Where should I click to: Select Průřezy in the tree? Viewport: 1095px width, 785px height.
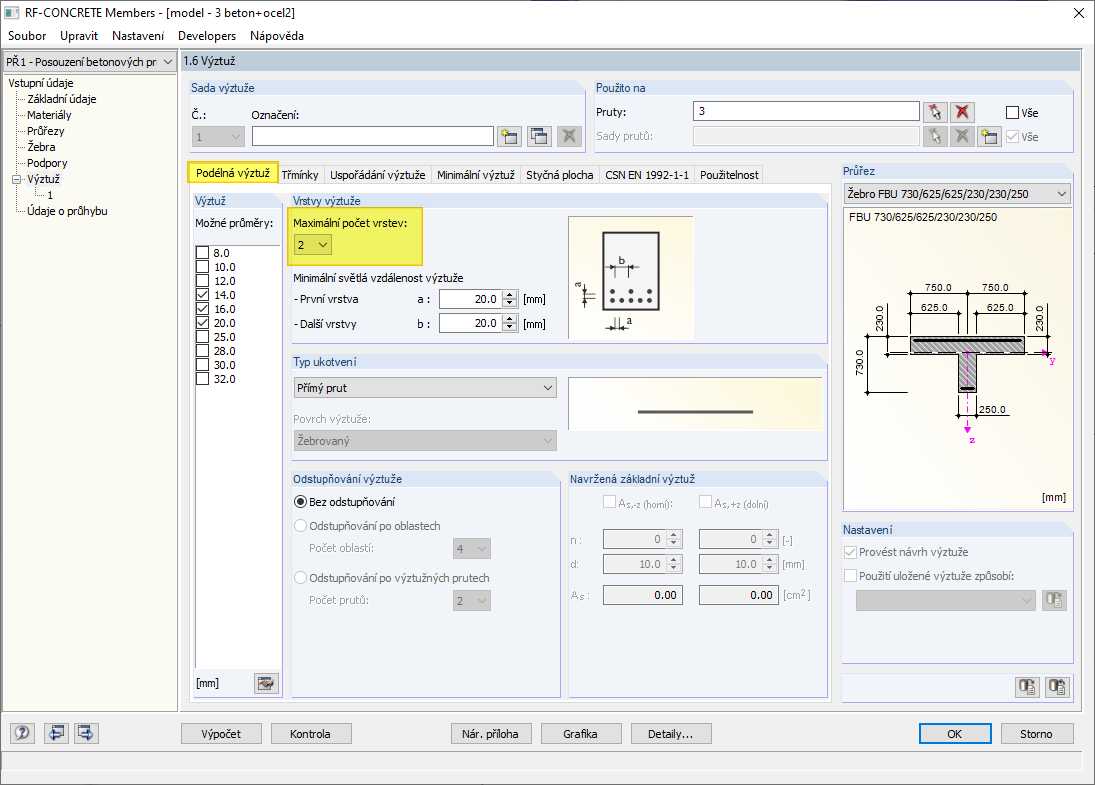pyautogui.click(x=45, y=131)
